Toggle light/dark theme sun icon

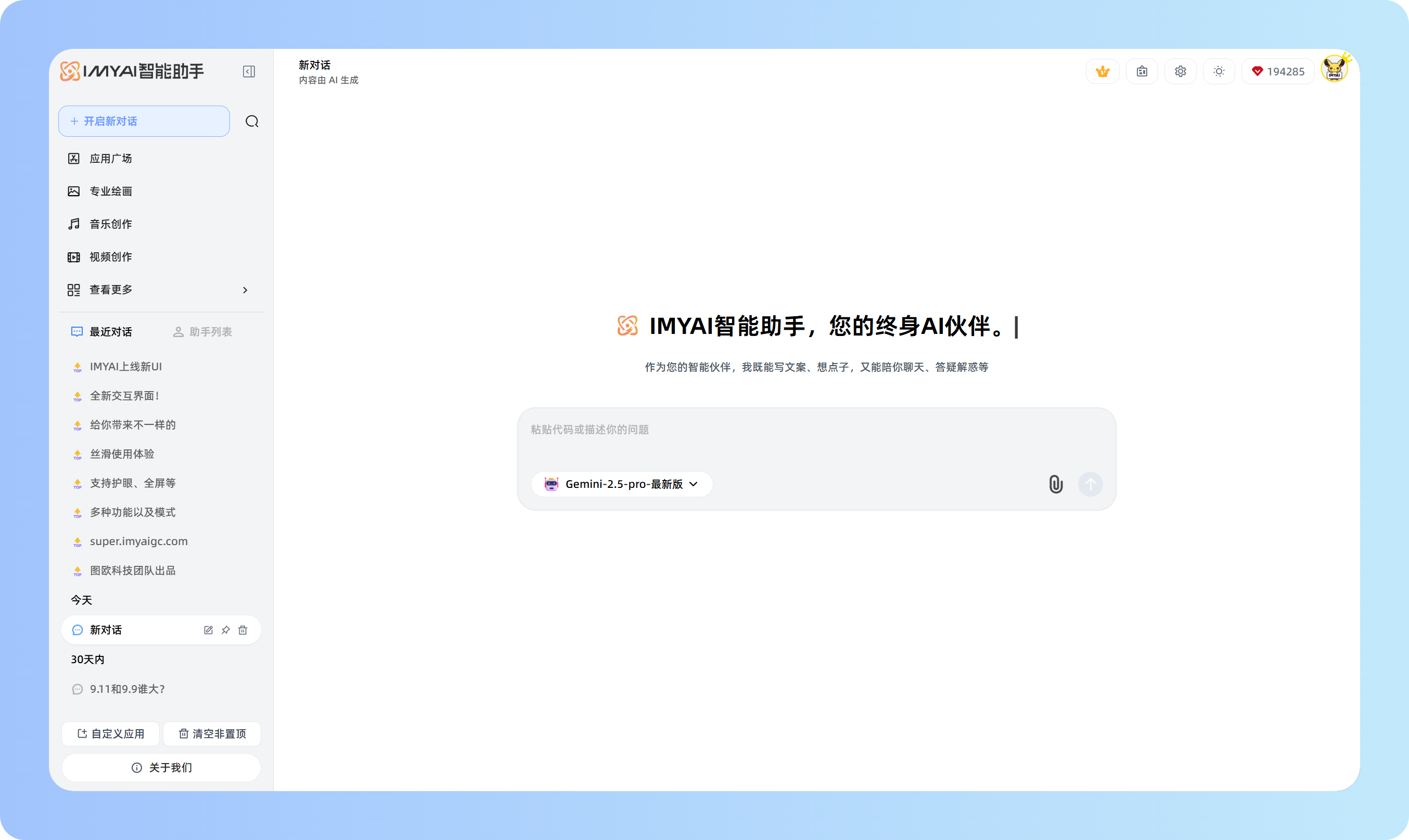[x=1219, y=71]
